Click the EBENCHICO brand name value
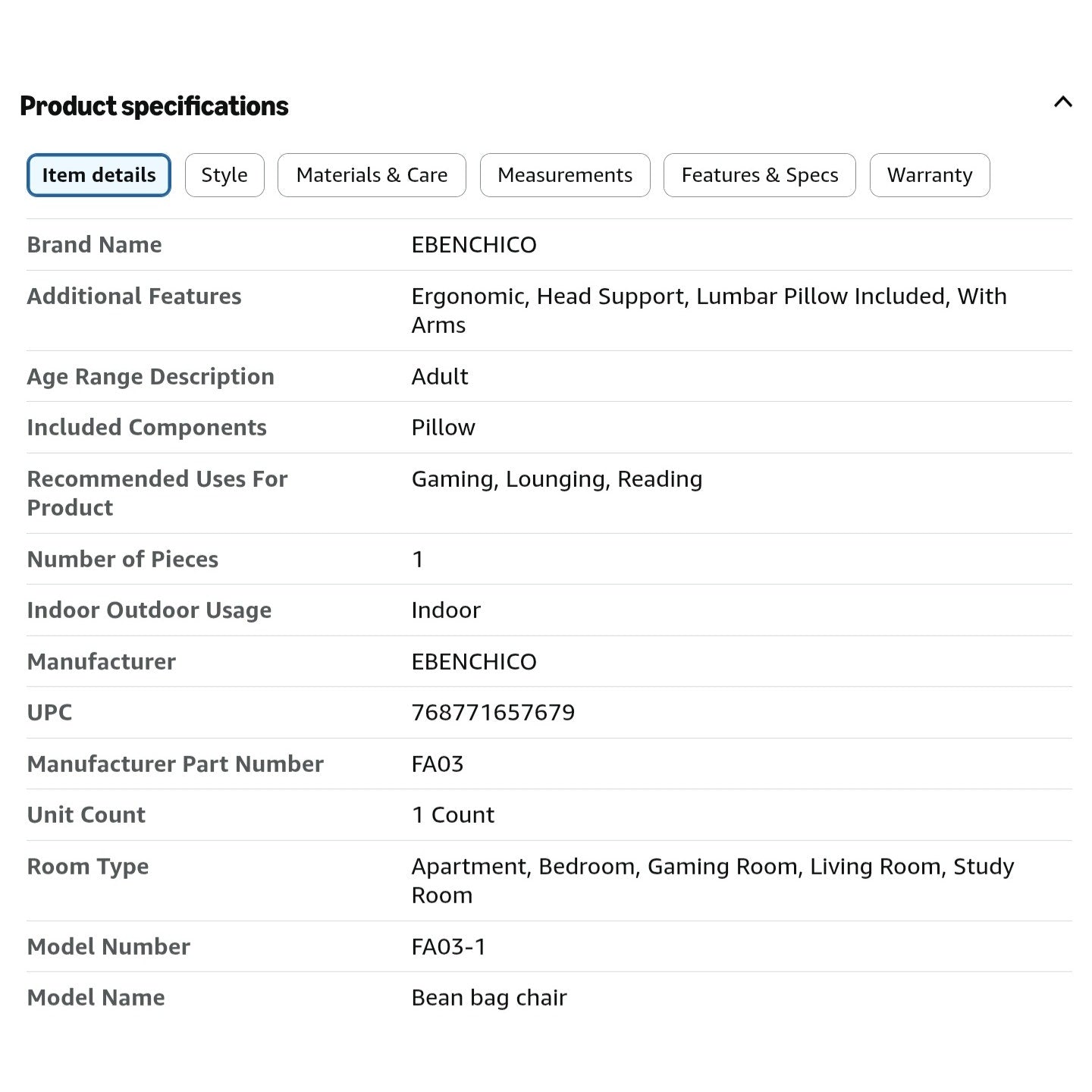 [x=474, y=245]
